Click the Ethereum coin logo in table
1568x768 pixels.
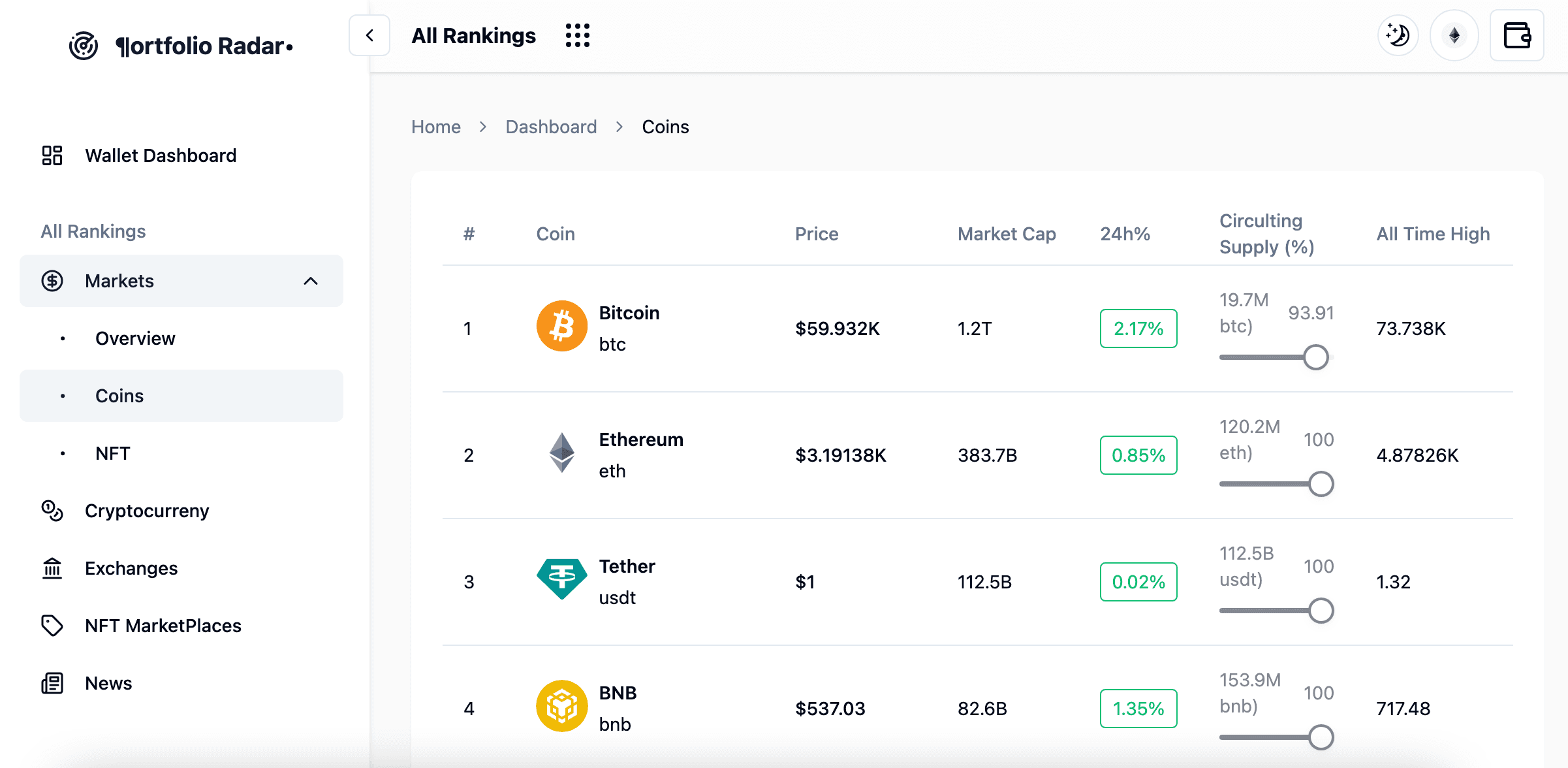click(x=561, y=453)
